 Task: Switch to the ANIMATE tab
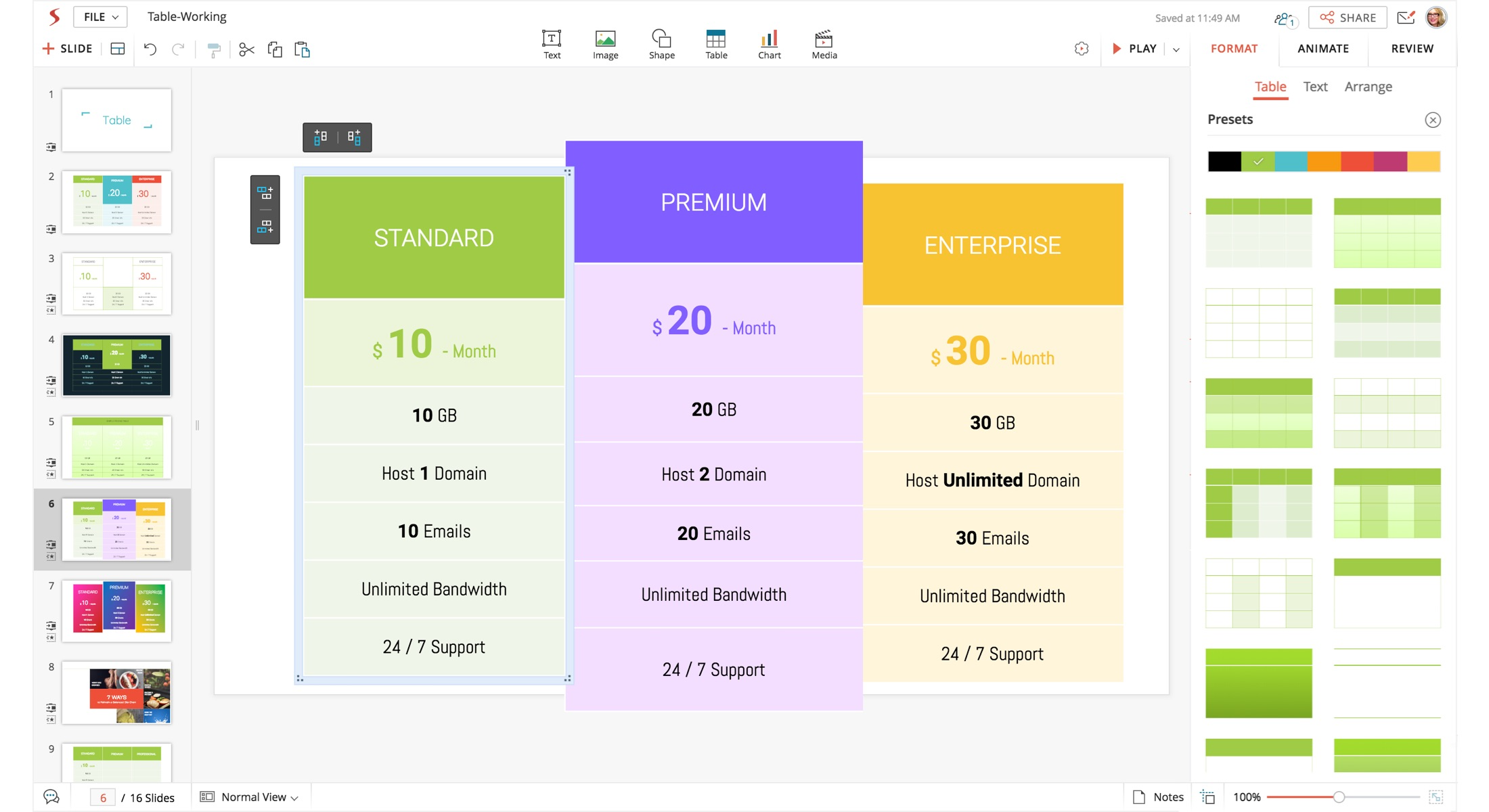1323,49
